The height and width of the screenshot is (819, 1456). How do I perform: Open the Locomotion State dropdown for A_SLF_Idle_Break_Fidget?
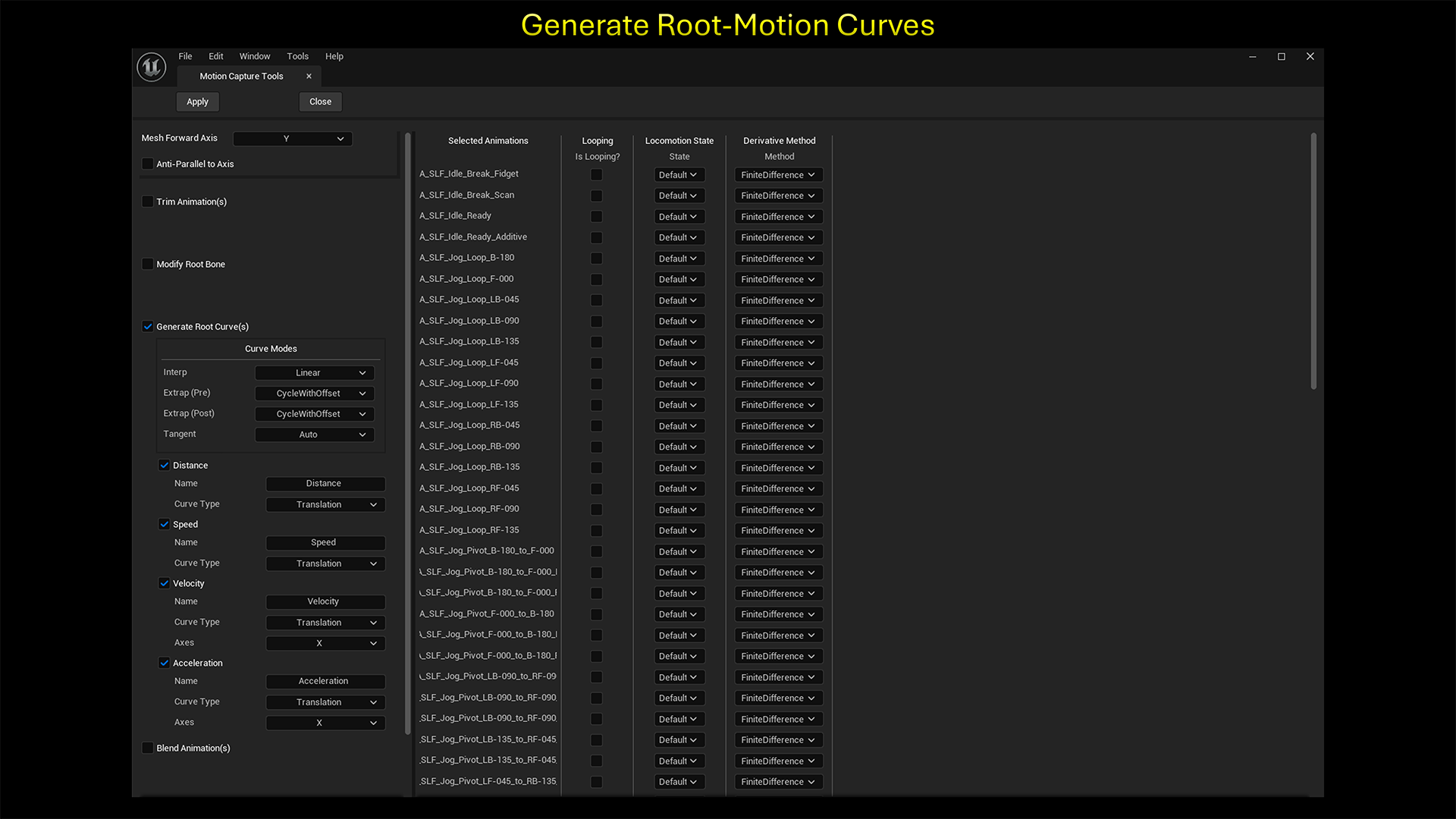pyautogui.click(x=679, y=174)
